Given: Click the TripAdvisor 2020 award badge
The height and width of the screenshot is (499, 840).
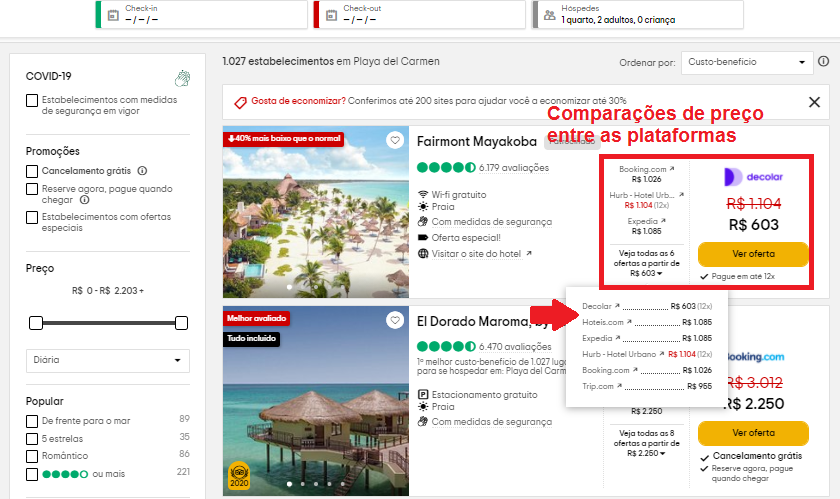Looking at the screenshot, I should click(239, 475).
